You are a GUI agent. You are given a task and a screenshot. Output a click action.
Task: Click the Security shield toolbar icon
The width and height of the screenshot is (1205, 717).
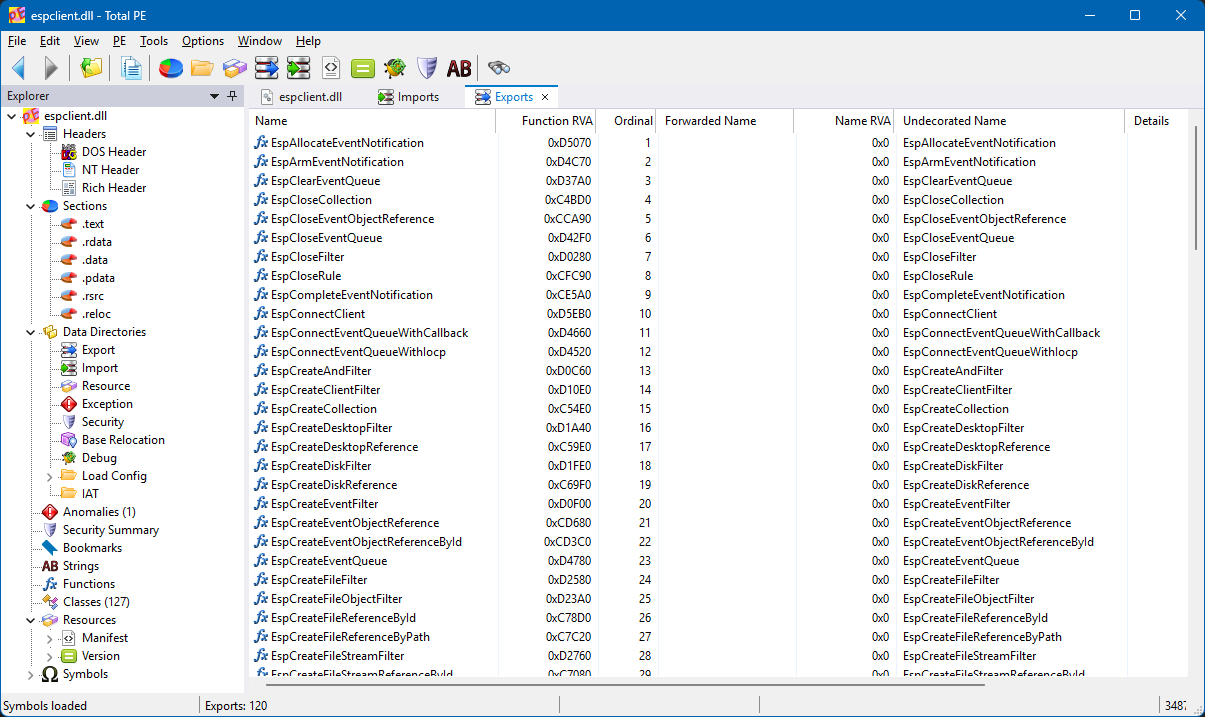427,68
